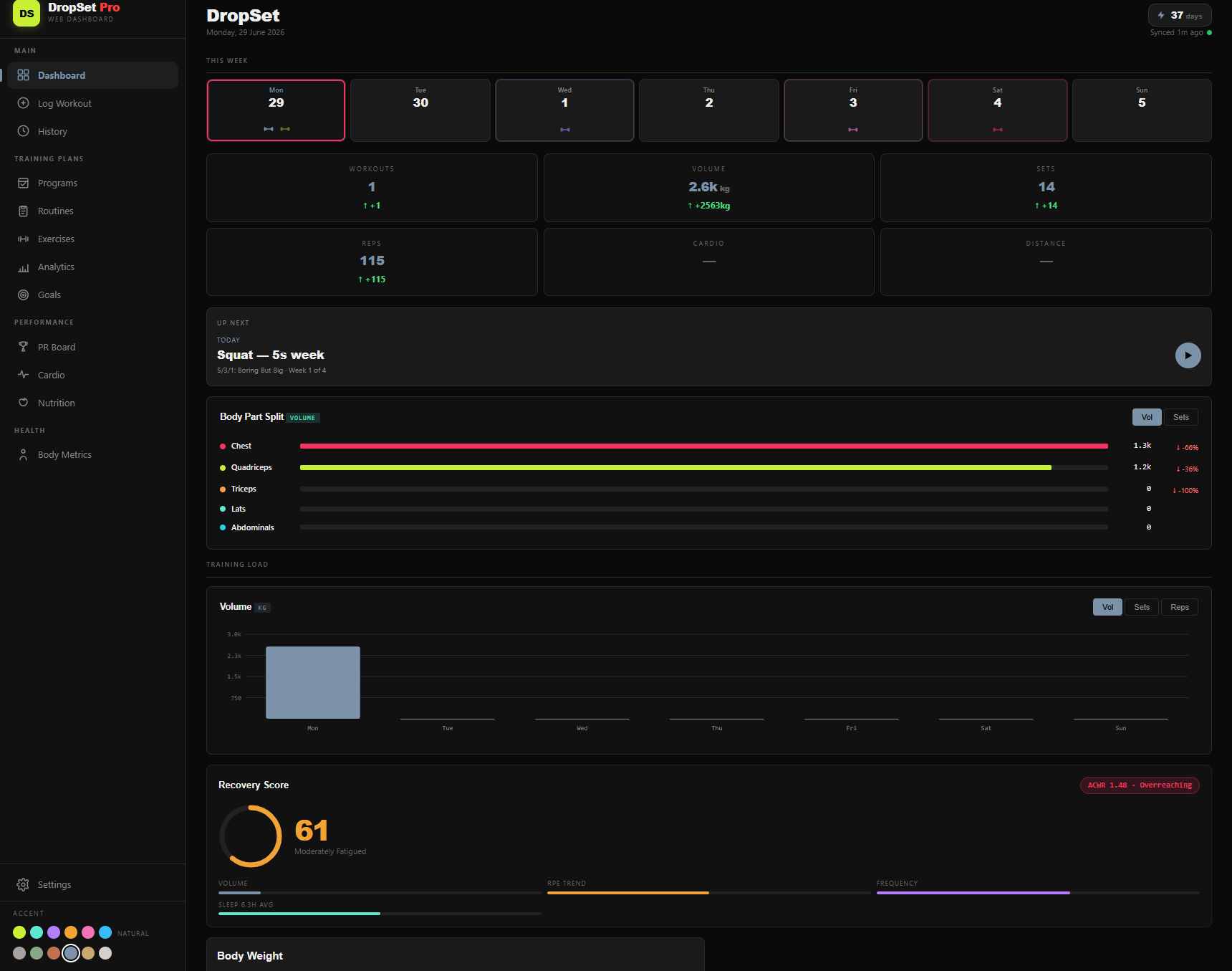This screenshot has width=1232, height=971.
Task: Open Goals via the target icon
Action: [23, 295]
